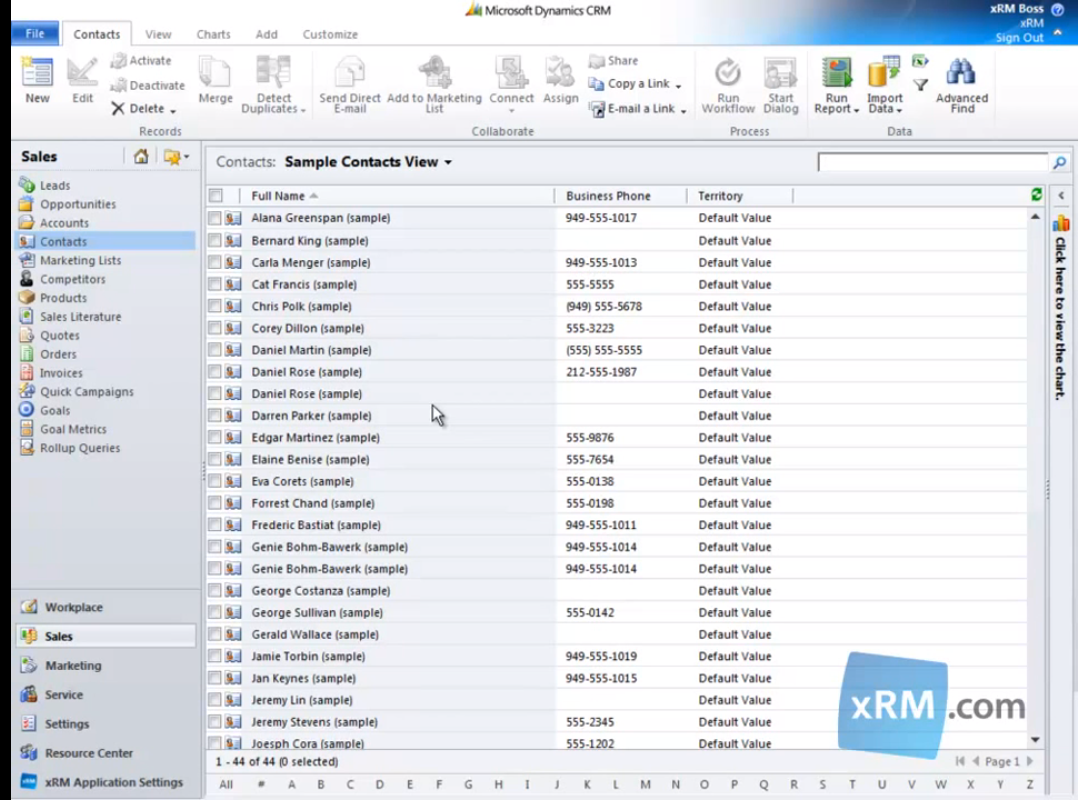Check the Corey Dillon row checkbox
The height and width of the screenshot is (800, 1078).
[215, 328]
